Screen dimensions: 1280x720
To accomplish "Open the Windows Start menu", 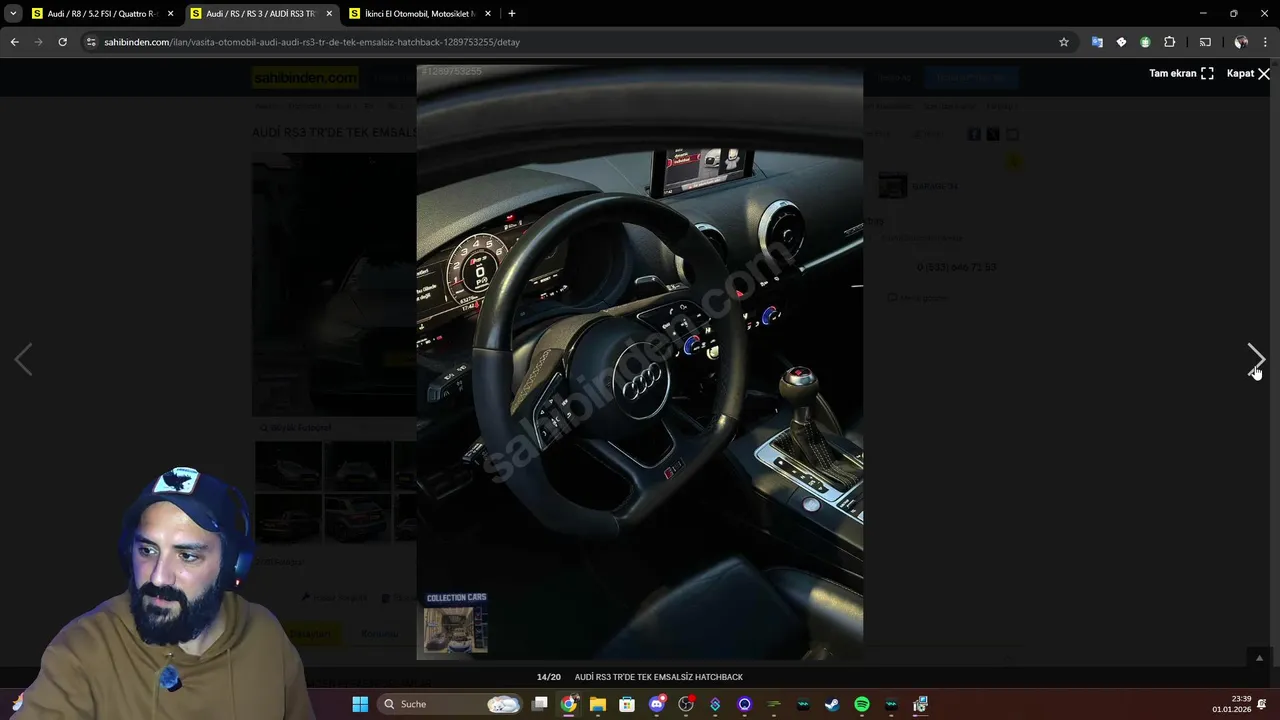I will click(360, 704).
